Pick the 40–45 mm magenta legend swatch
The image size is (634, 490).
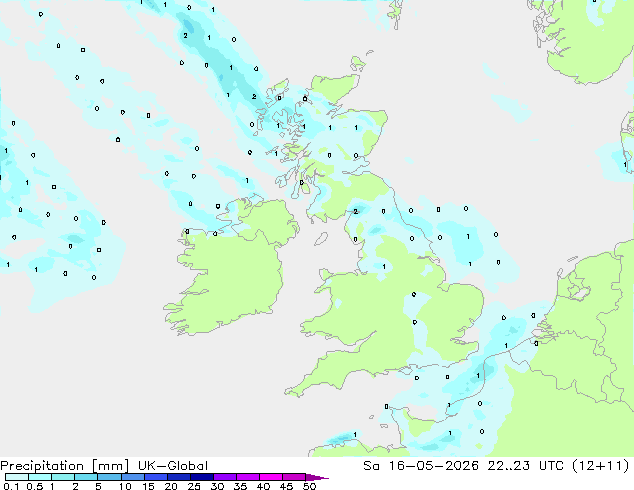[271, 477]
